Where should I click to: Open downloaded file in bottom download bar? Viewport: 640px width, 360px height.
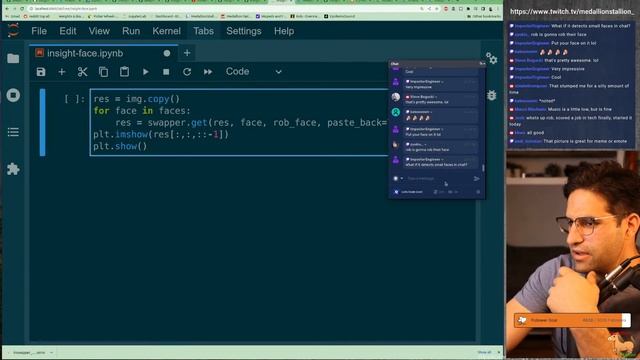[29, 352]
